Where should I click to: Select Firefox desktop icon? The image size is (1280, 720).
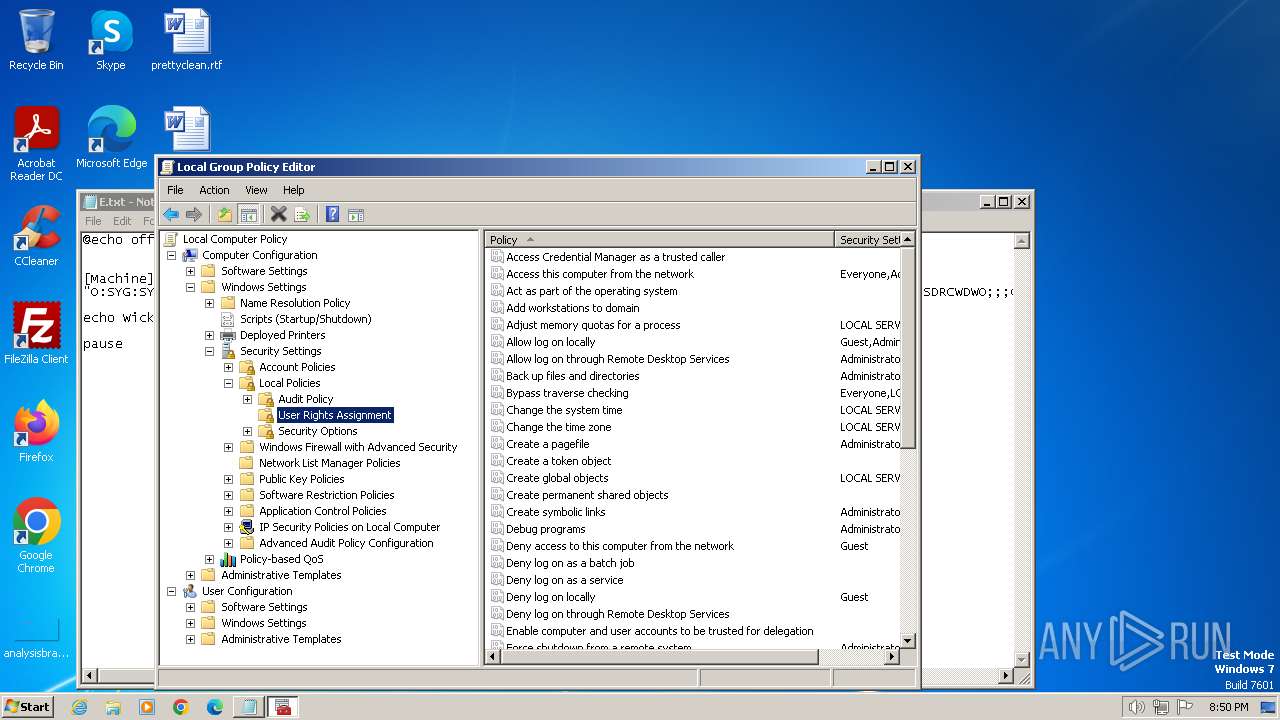point(36,432)
